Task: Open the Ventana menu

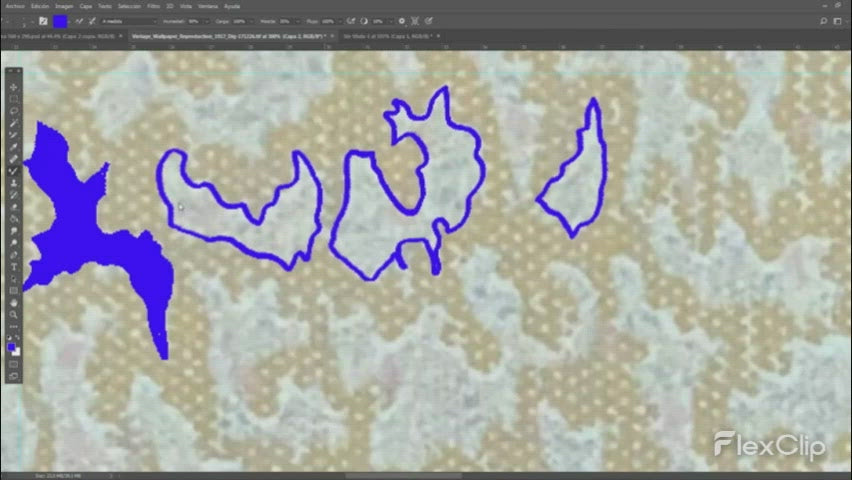Action: 207,5
